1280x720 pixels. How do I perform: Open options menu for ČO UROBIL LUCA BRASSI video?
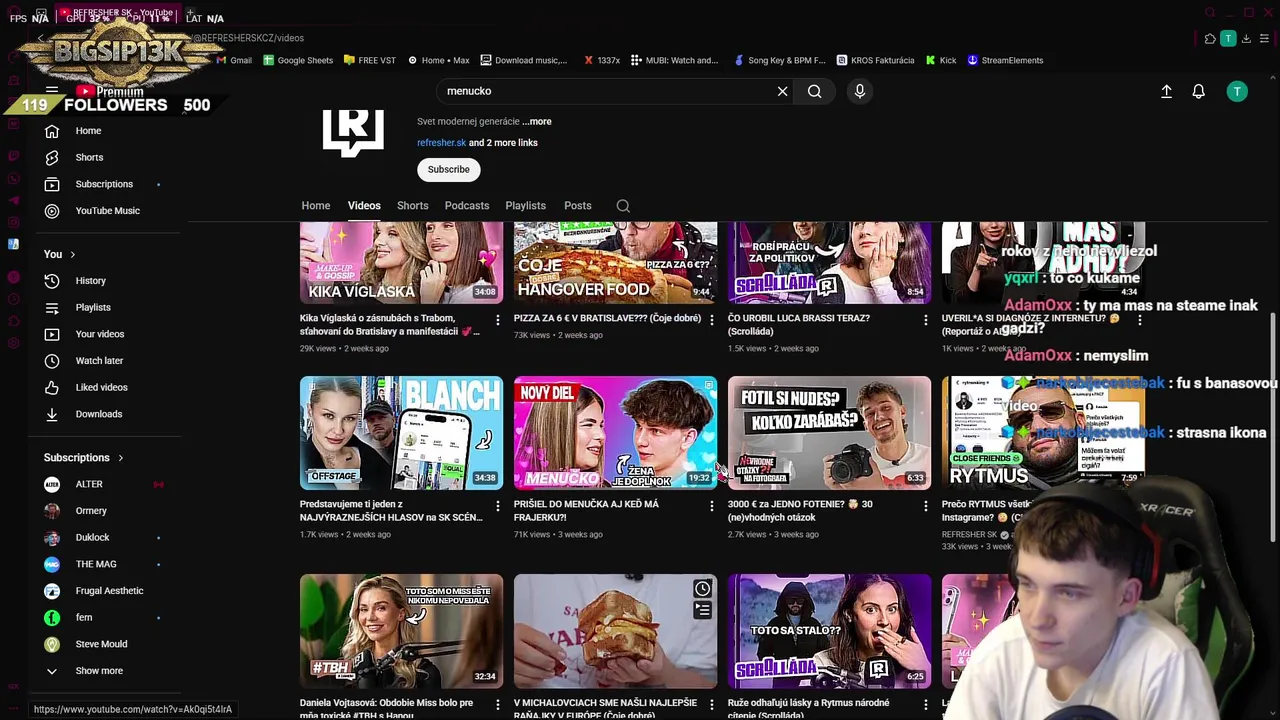coord(925,320)
